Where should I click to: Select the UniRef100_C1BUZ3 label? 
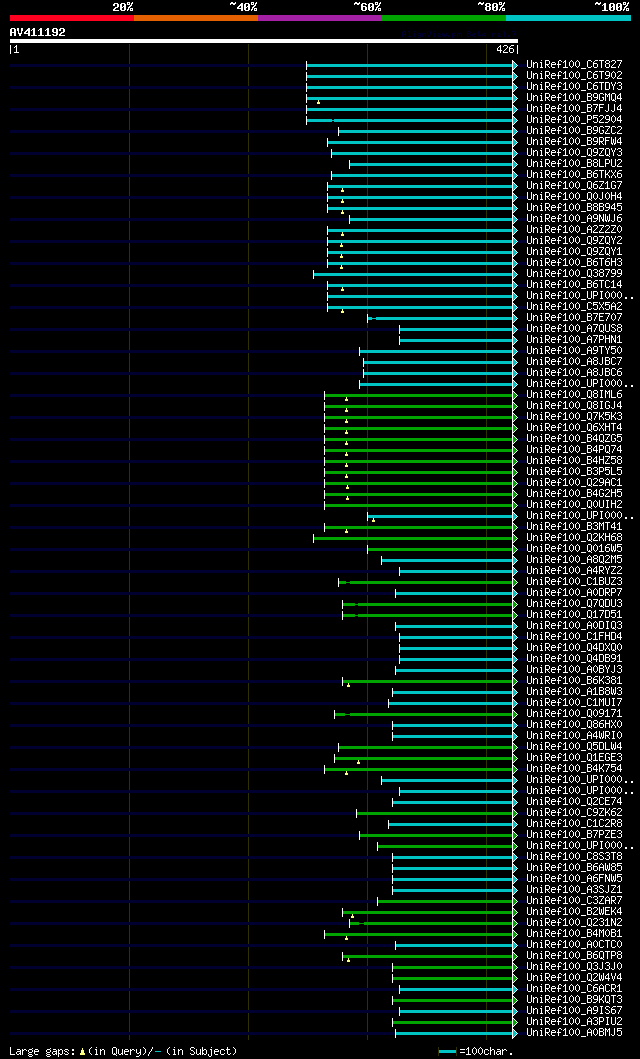575,582
